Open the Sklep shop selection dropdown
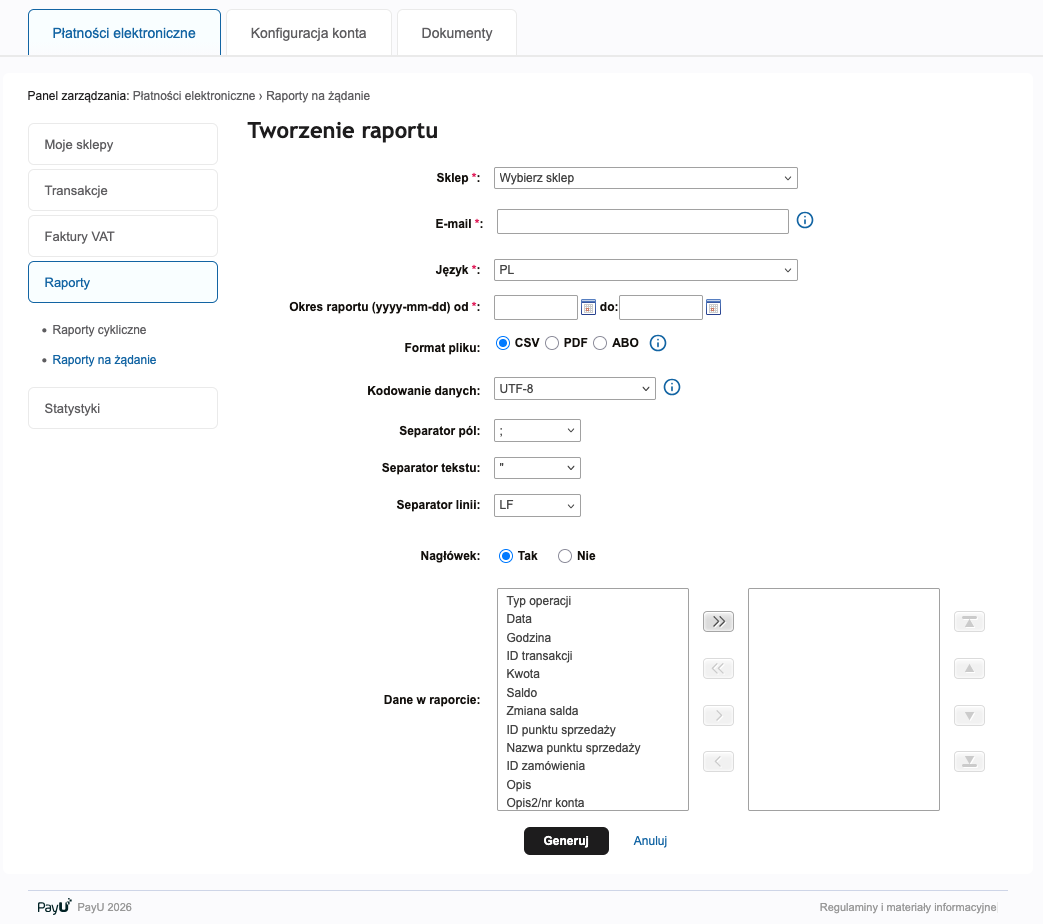Viewport: 1043px width, 924px height. pyautogui.click(x=645, y=178)
